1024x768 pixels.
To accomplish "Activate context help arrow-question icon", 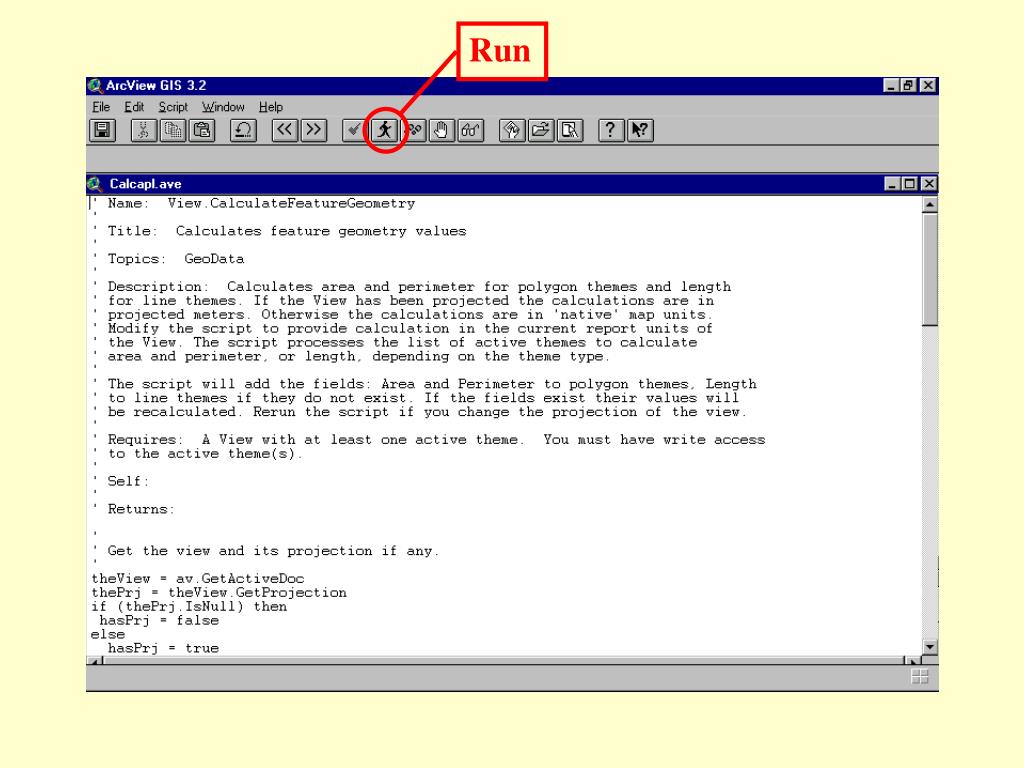I will [x=640, y=131].
